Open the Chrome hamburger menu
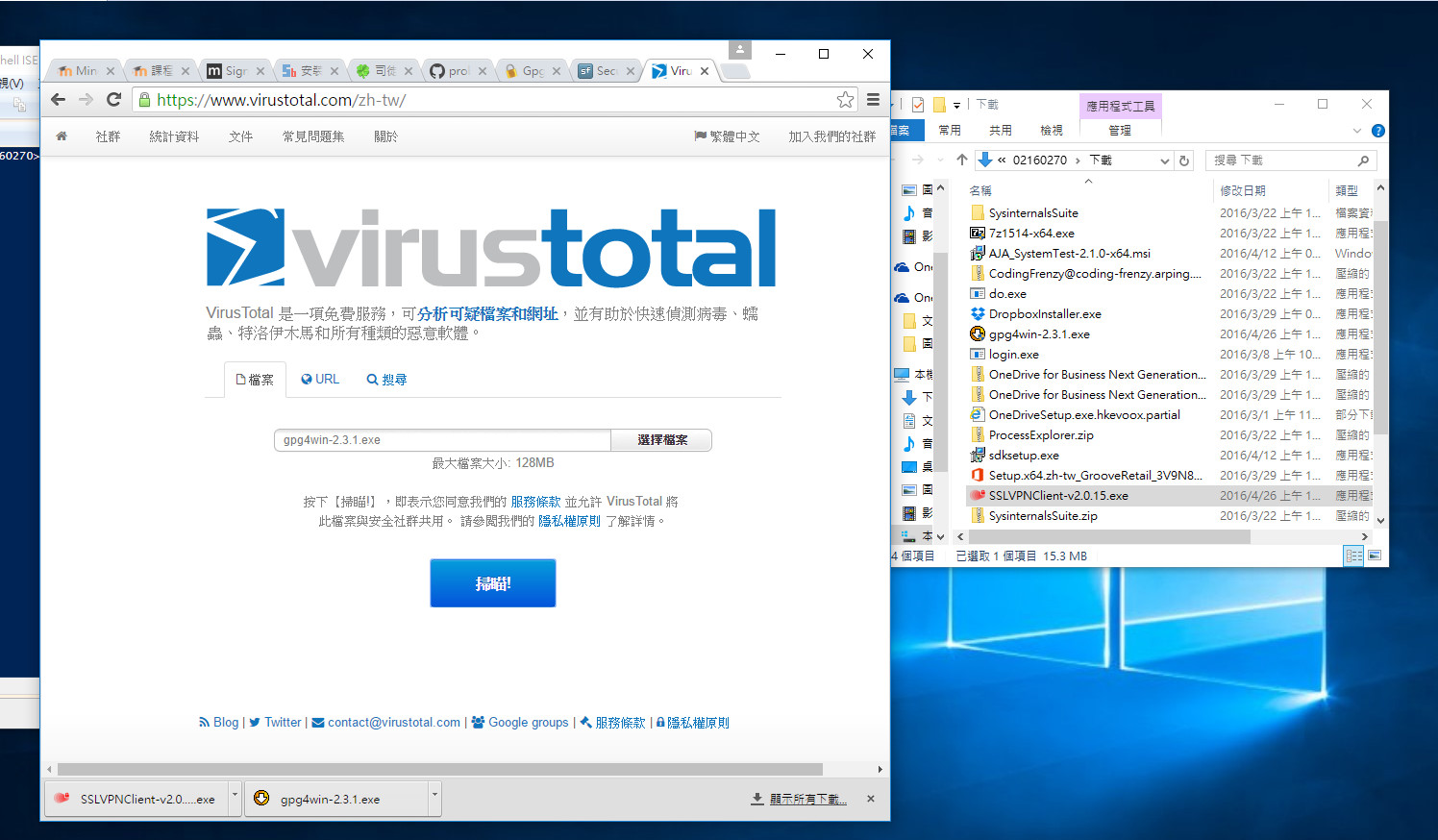Image resolution: width=1438 pixels, height=840 pixels. (x=873, y=99)
